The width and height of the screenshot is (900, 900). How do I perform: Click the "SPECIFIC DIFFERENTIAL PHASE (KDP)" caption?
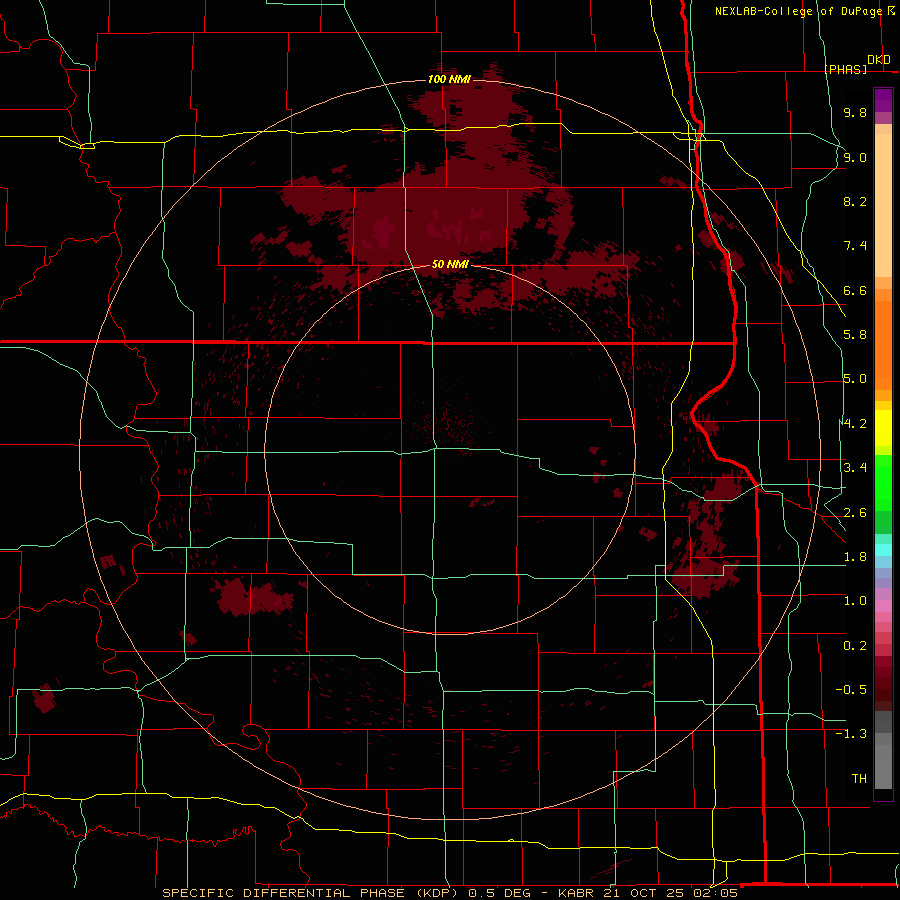[310, 893]
